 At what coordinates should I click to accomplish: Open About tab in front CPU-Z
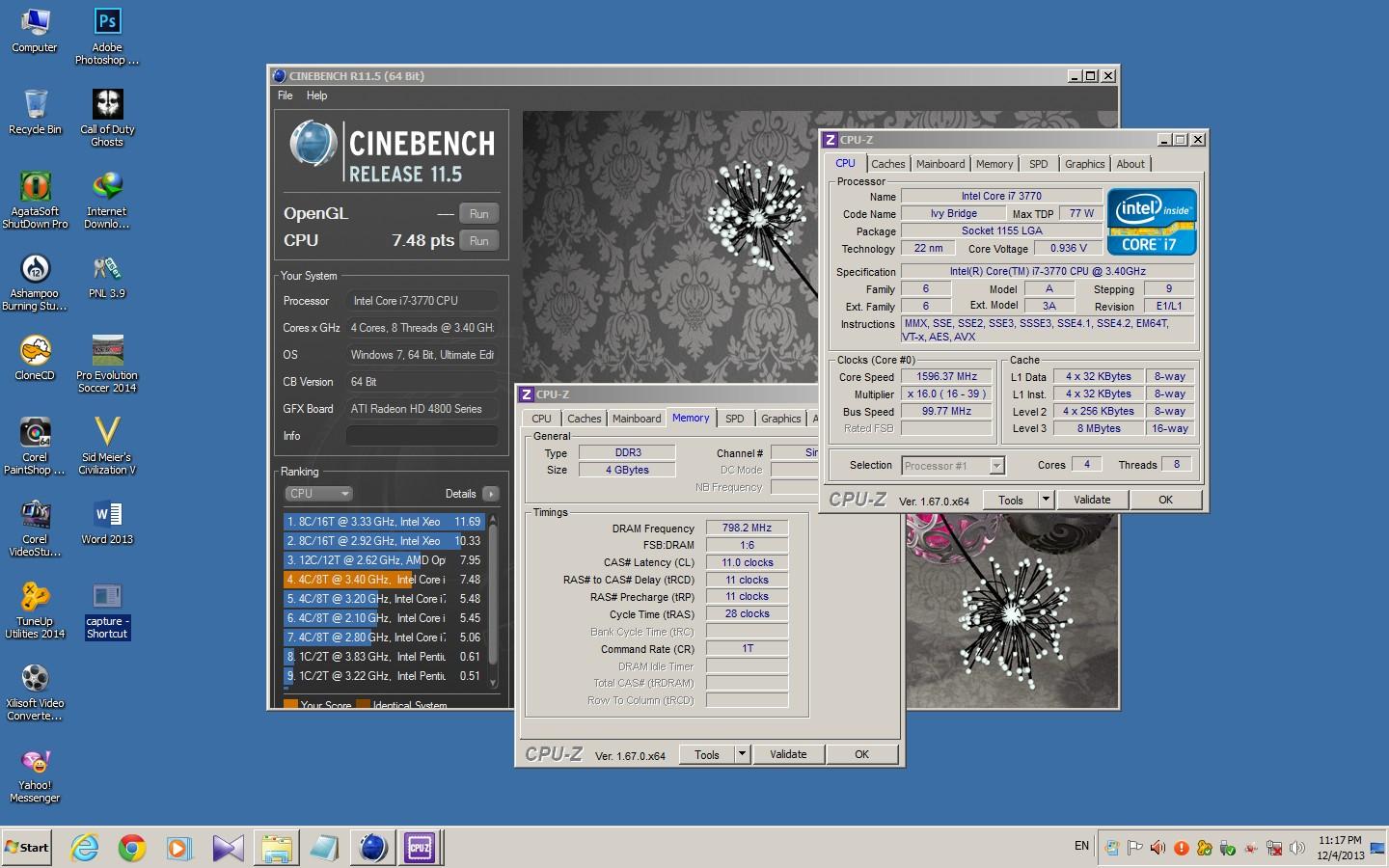(x=1130, y=164)
